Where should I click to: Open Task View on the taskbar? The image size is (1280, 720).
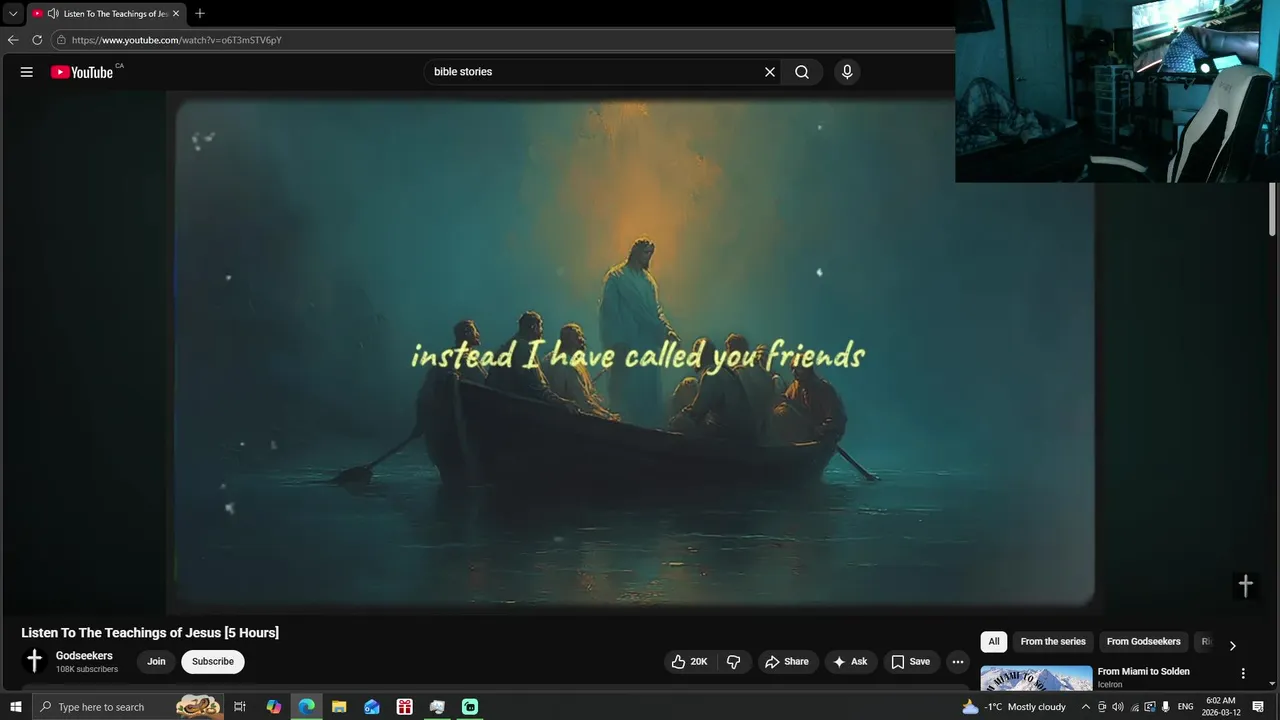coord(240,707)
